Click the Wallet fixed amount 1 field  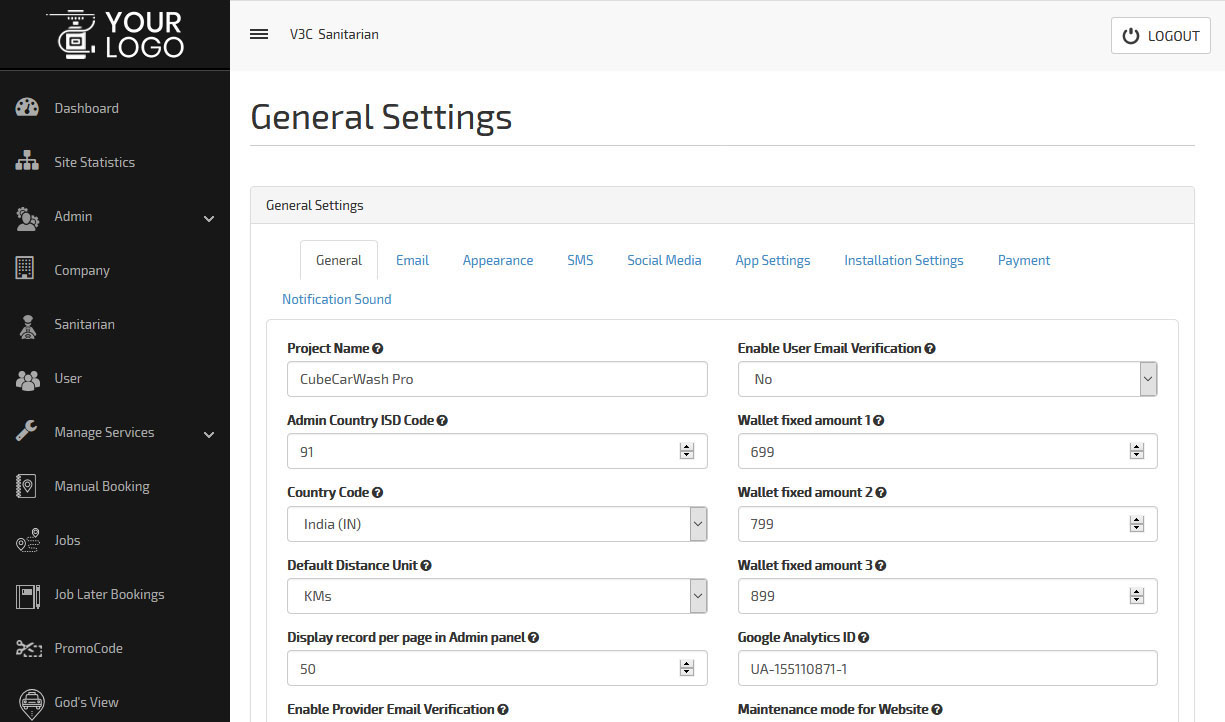(948, 452)
